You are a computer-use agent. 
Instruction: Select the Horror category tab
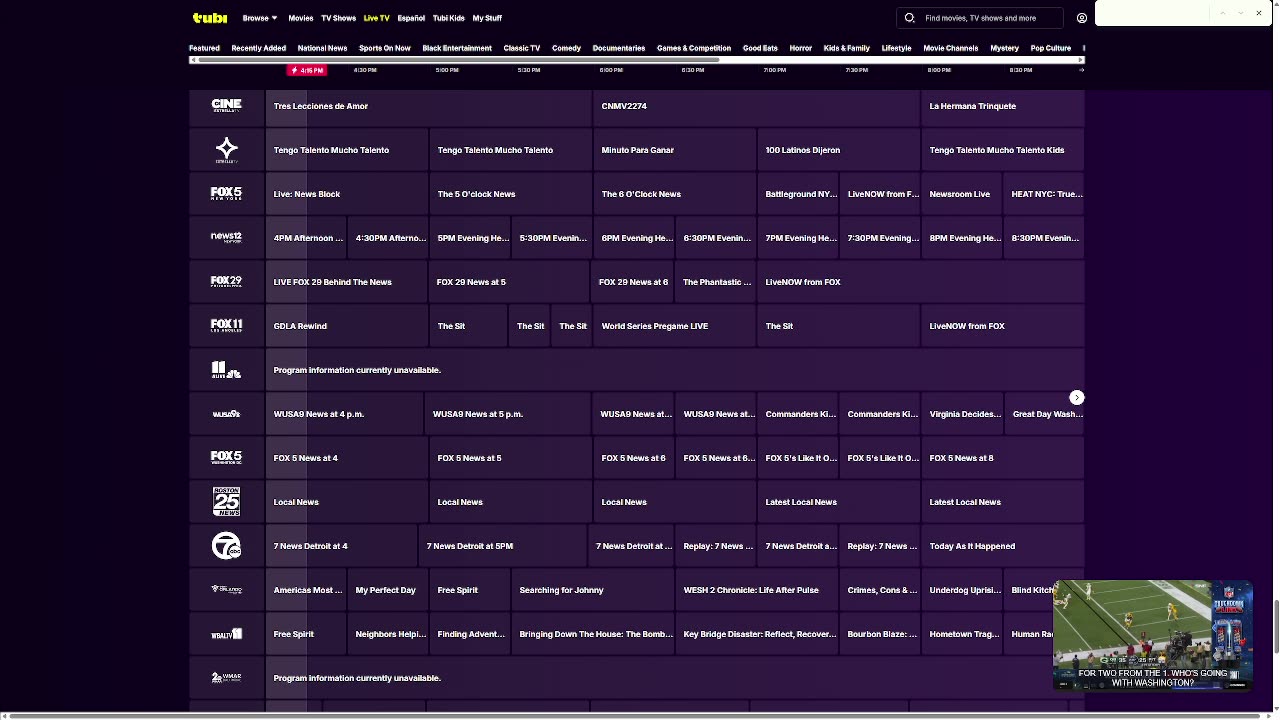(801, 48)
